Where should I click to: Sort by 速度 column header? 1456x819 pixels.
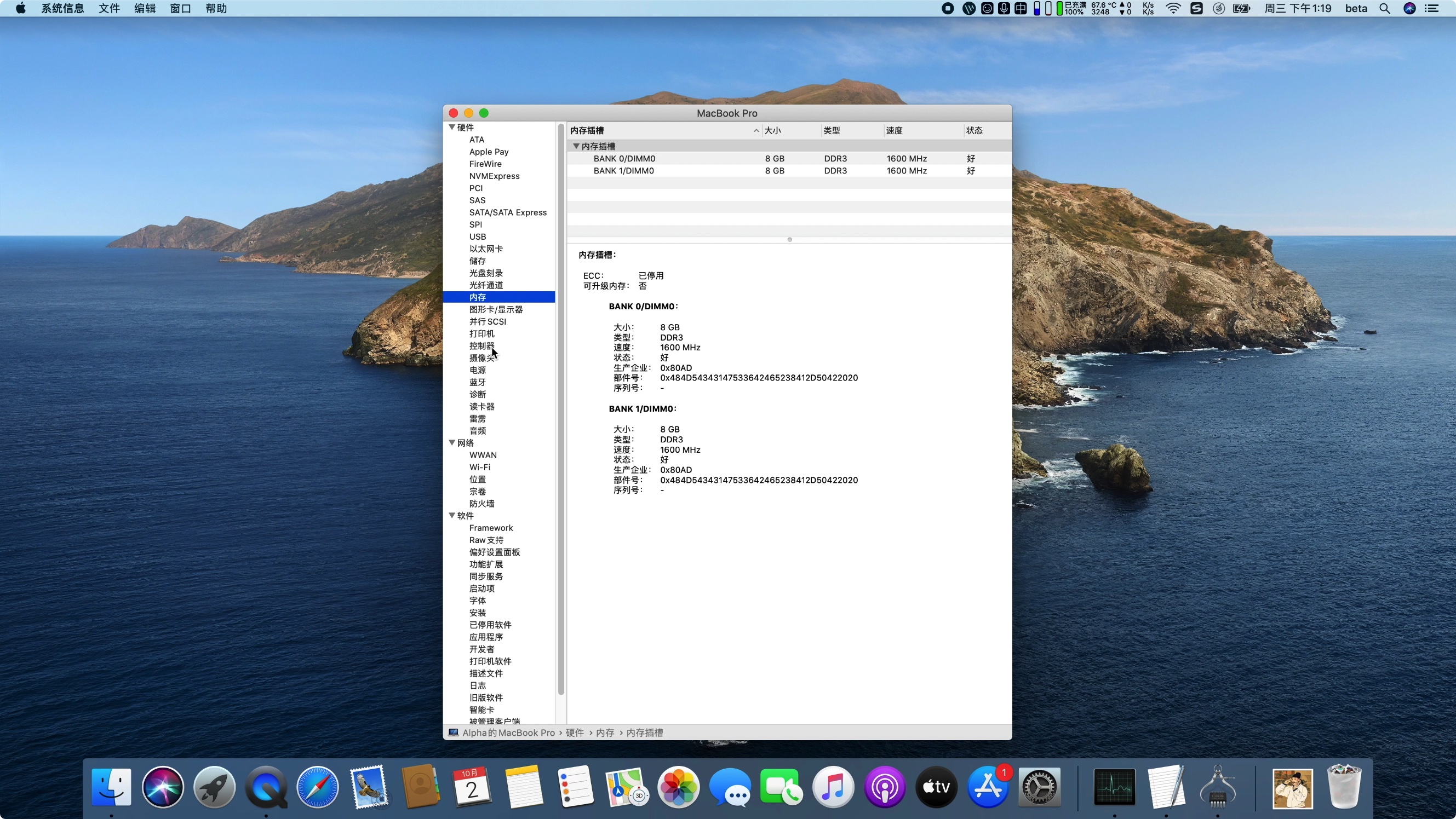click(923, 130)
